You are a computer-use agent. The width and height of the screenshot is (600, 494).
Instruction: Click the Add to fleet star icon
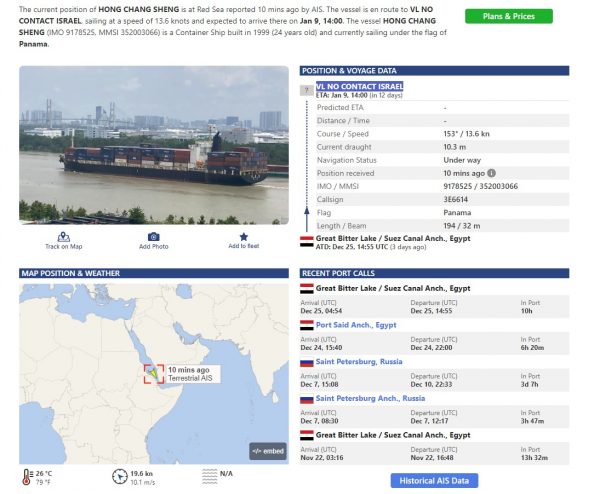pyautogui.click(x=243, y=236)
